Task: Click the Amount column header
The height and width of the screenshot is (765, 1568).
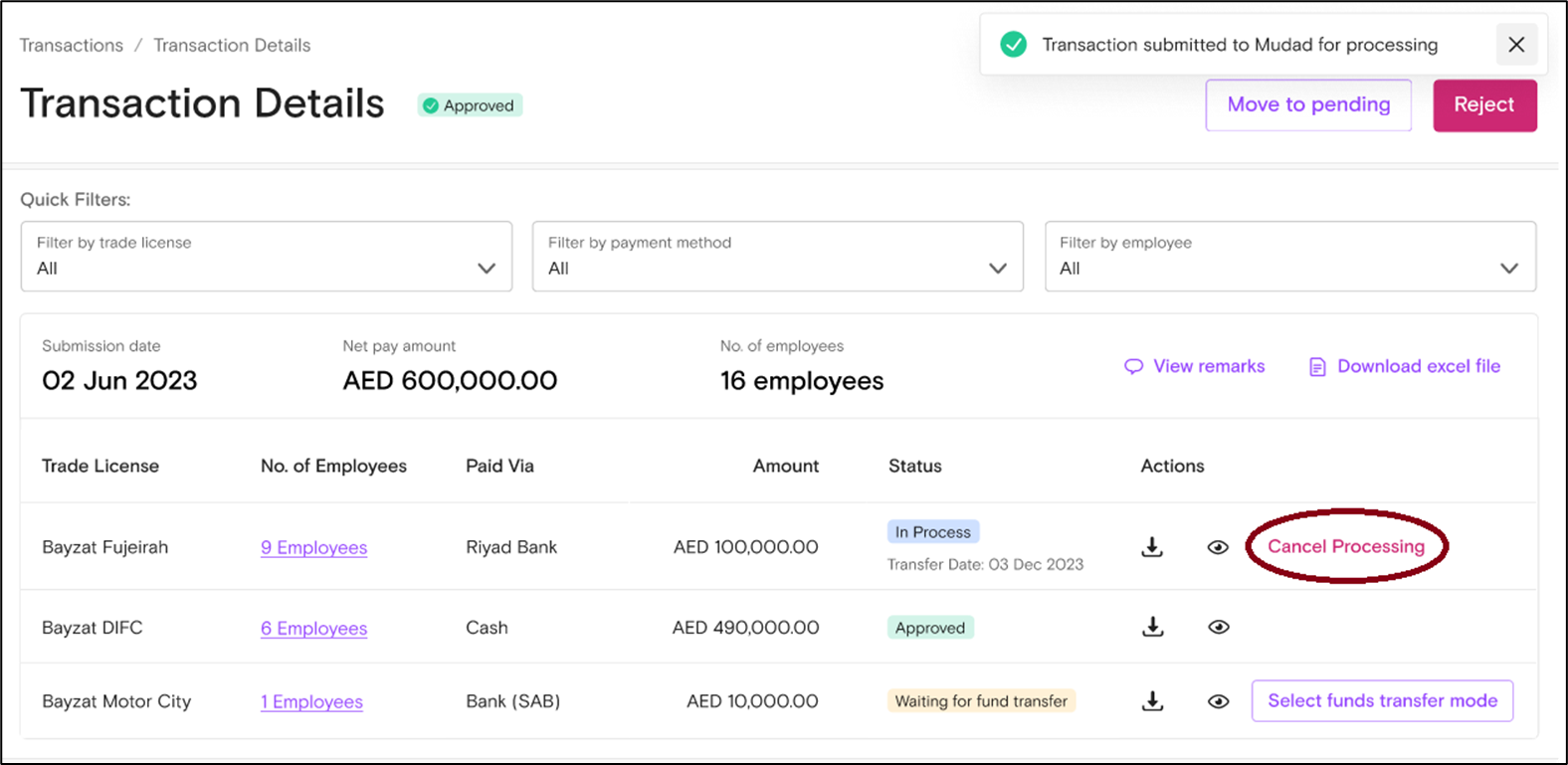Action: point(786,466)
